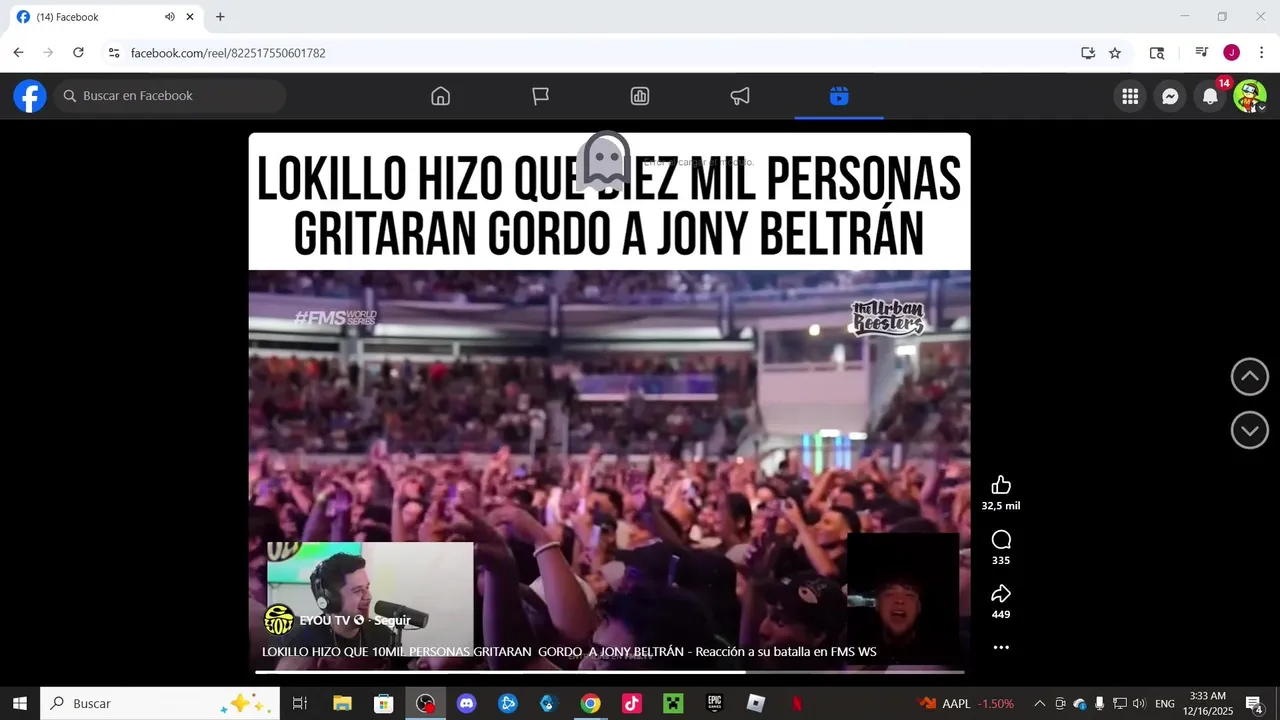The image size is (1280, 720).
Task: Go back in browser history
Action: pos(18,53)
